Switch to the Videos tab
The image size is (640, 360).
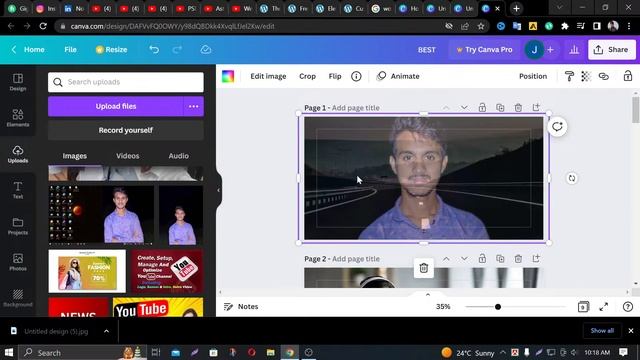[x=128, y=156]
